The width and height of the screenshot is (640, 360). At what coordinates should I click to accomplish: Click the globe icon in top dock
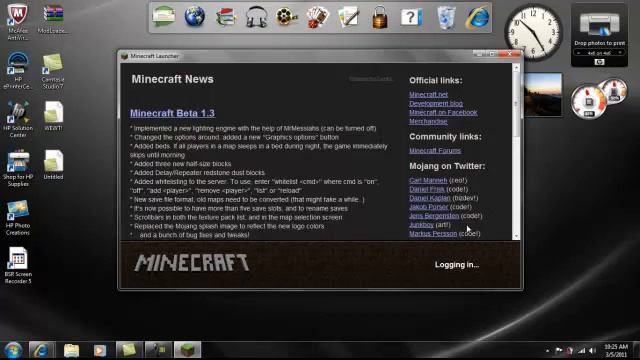point(195,17)
